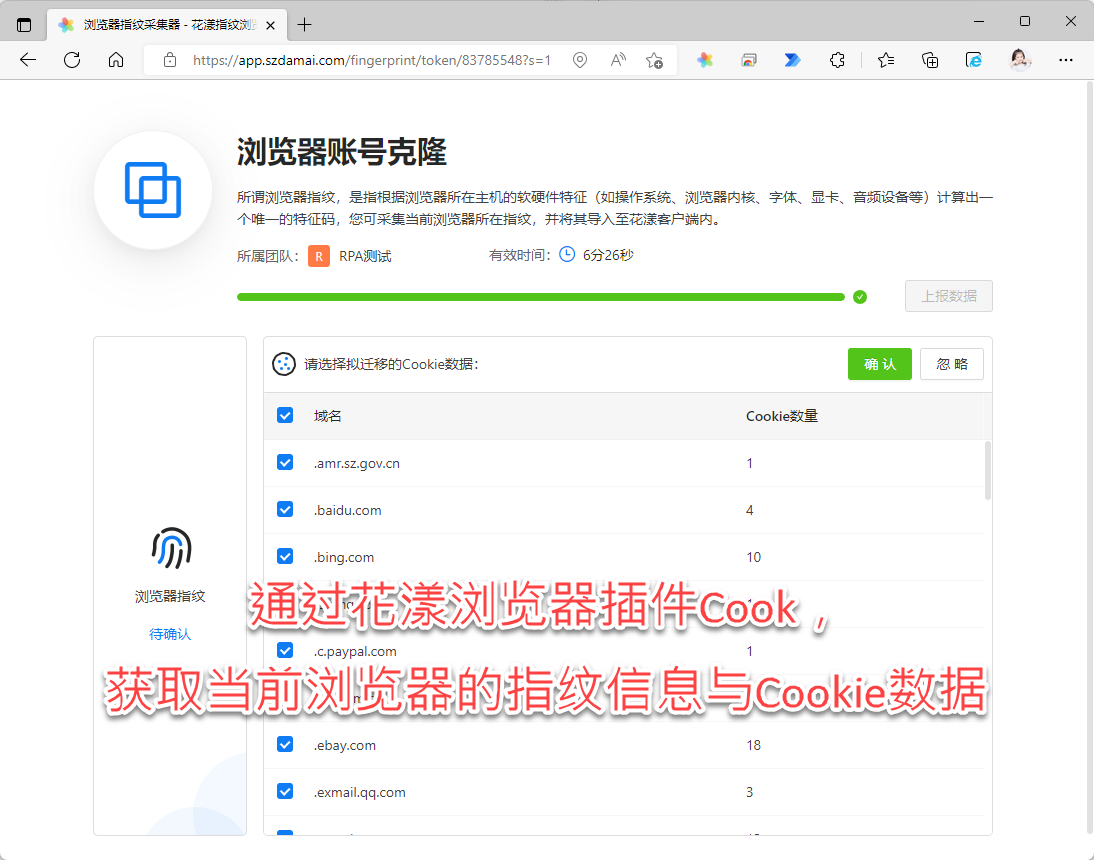Click the 浏览器指纹 label in side panel
Image resolution: width=1094 pixels, height=860 pixels.
[170, 596]
